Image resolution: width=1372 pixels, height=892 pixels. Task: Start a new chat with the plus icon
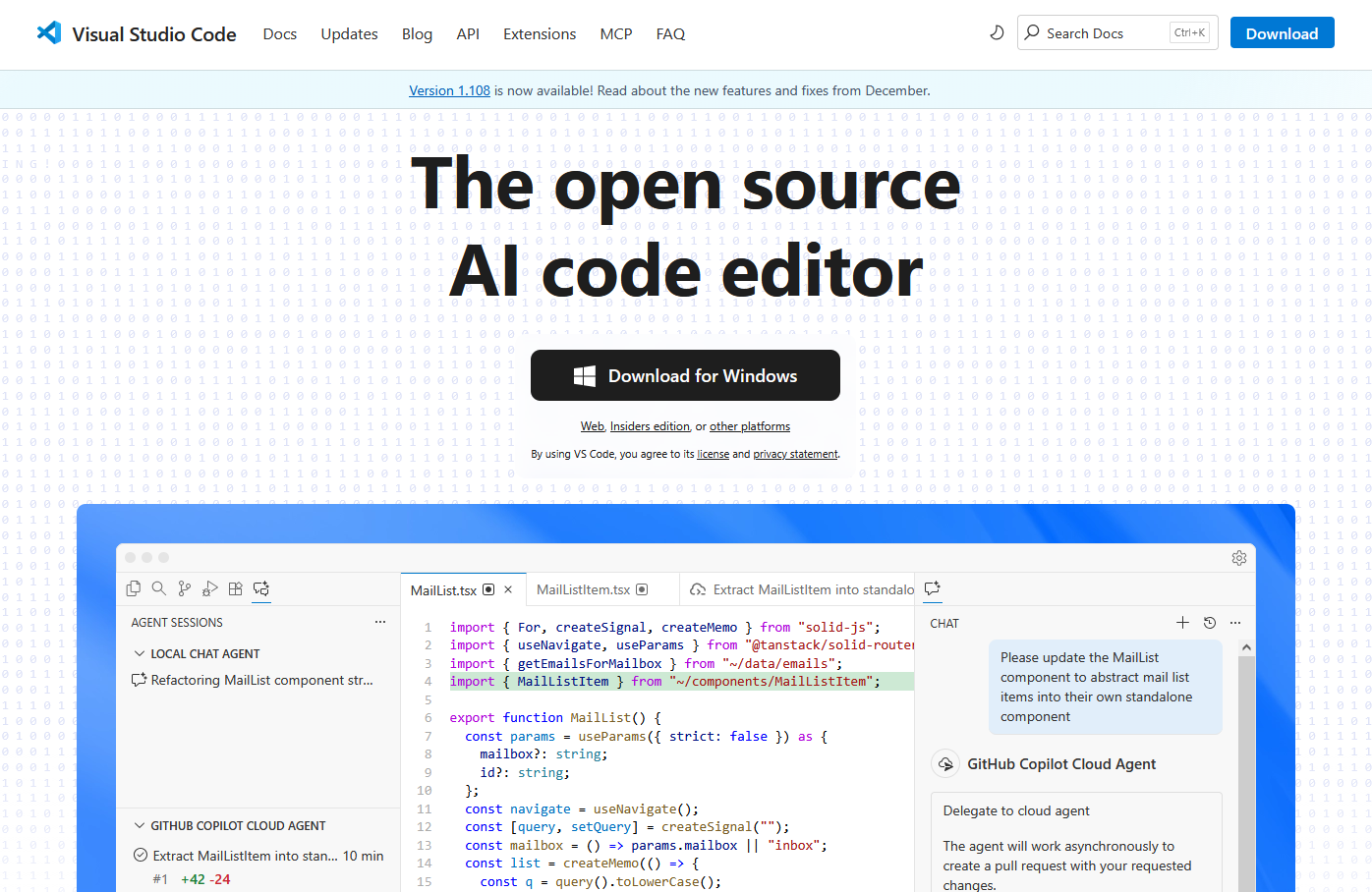pyautogui.click(x=1182, y=622)
